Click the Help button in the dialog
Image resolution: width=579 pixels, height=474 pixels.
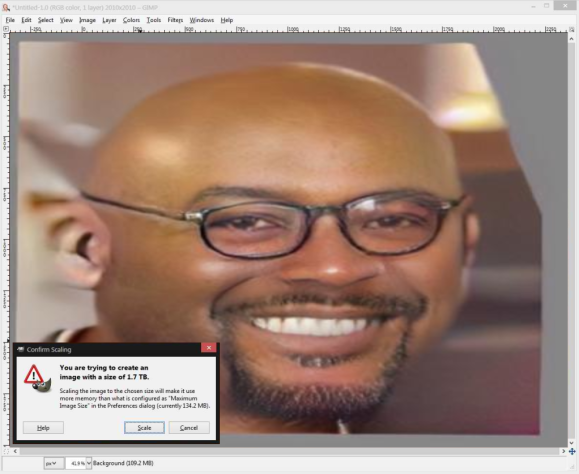[43, 427]
